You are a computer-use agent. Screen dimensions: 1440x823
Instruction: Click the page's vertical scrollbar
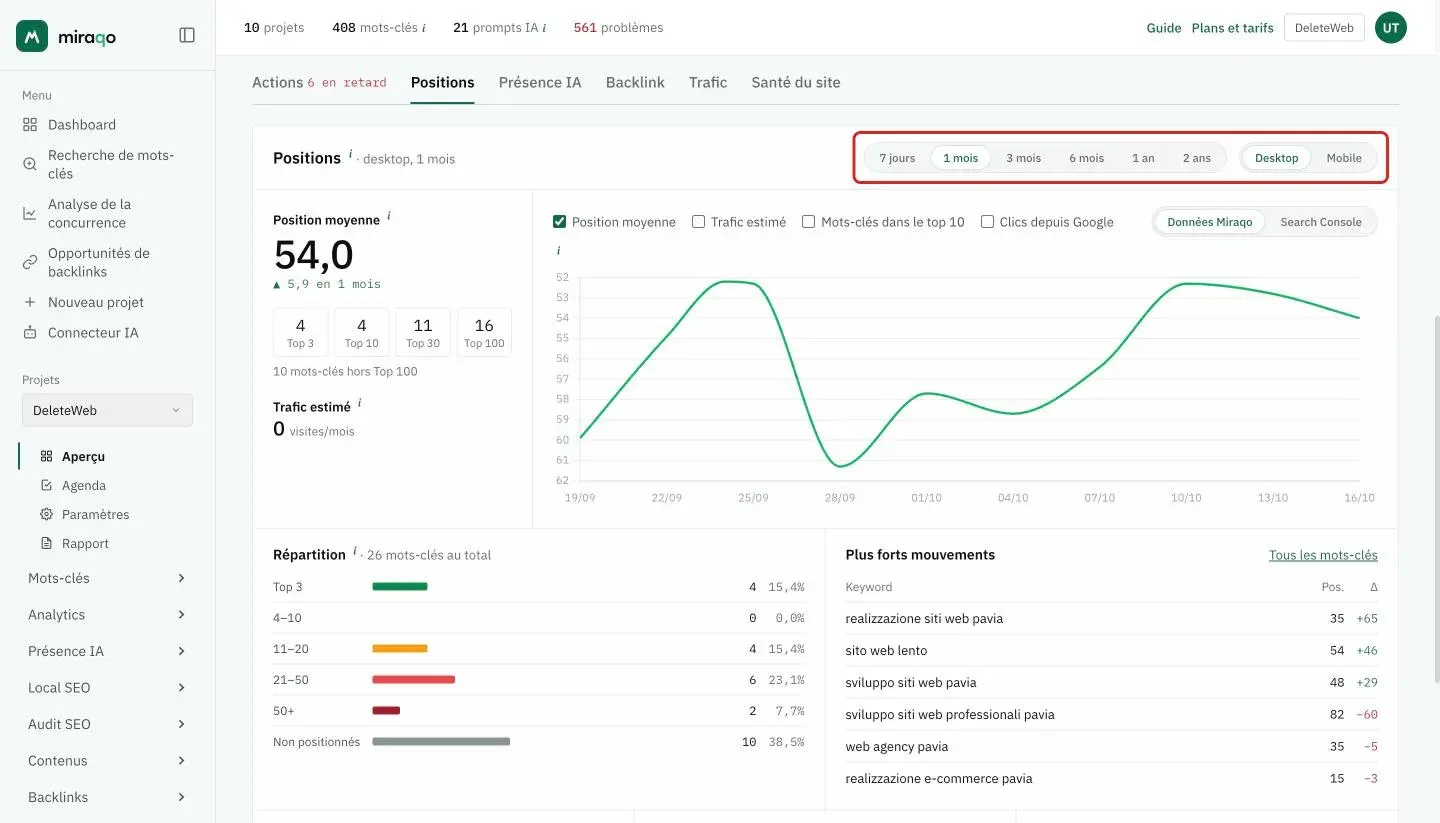(x=1436, y=500)
